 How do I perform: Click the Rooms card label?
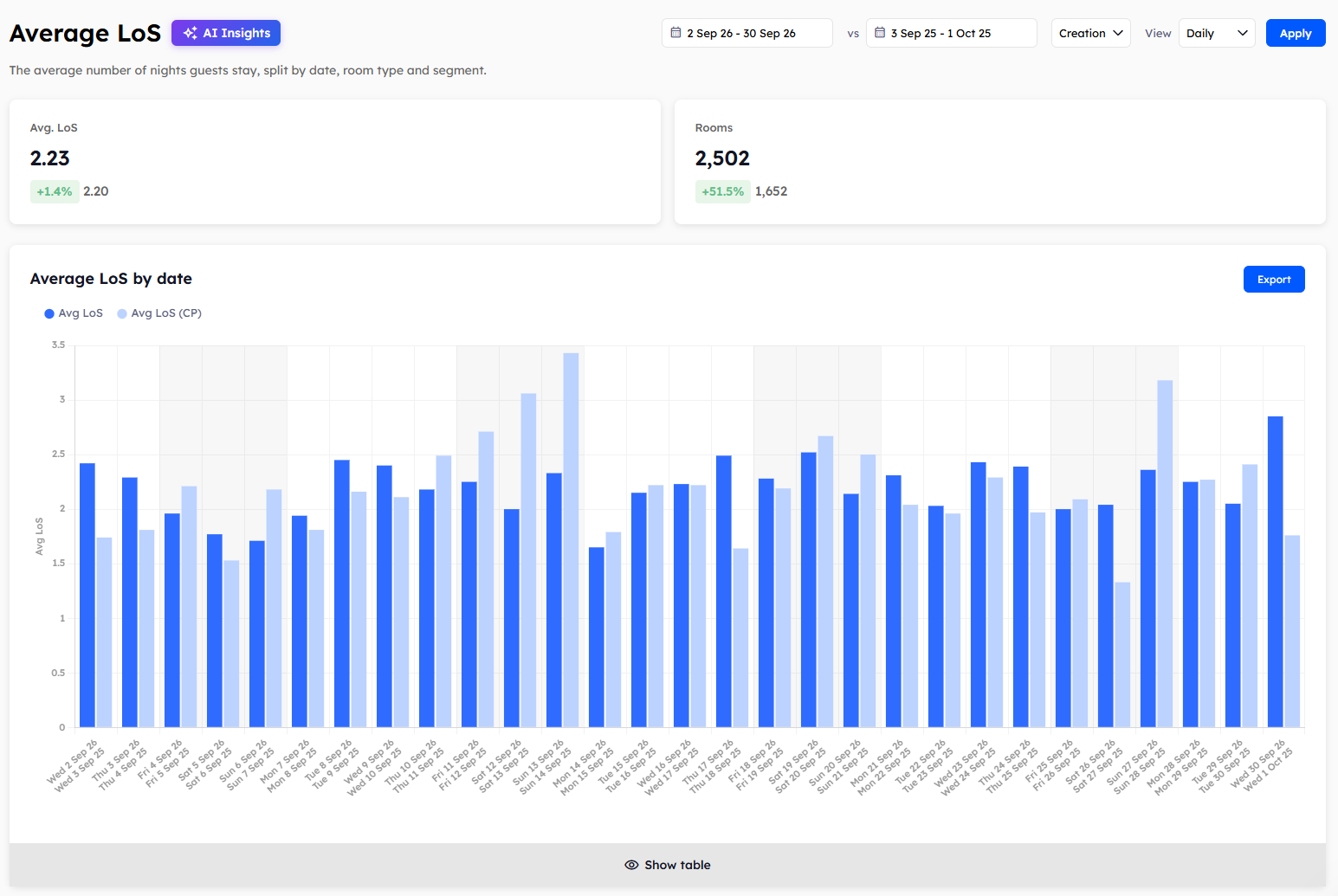point(714,128)
